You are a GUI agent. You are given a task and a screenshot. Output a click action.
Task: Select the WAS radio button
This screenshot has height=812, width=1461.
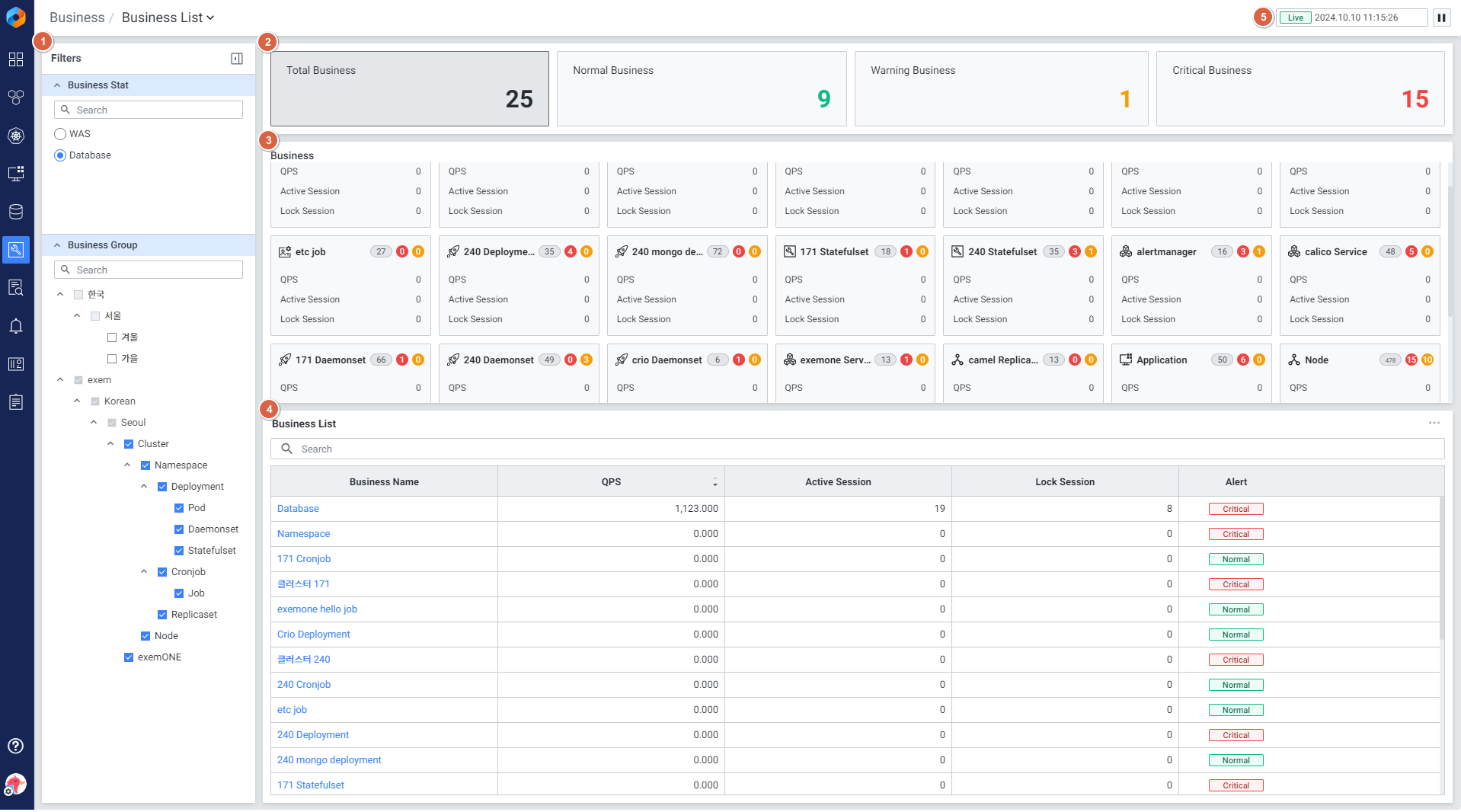point(60,134)
